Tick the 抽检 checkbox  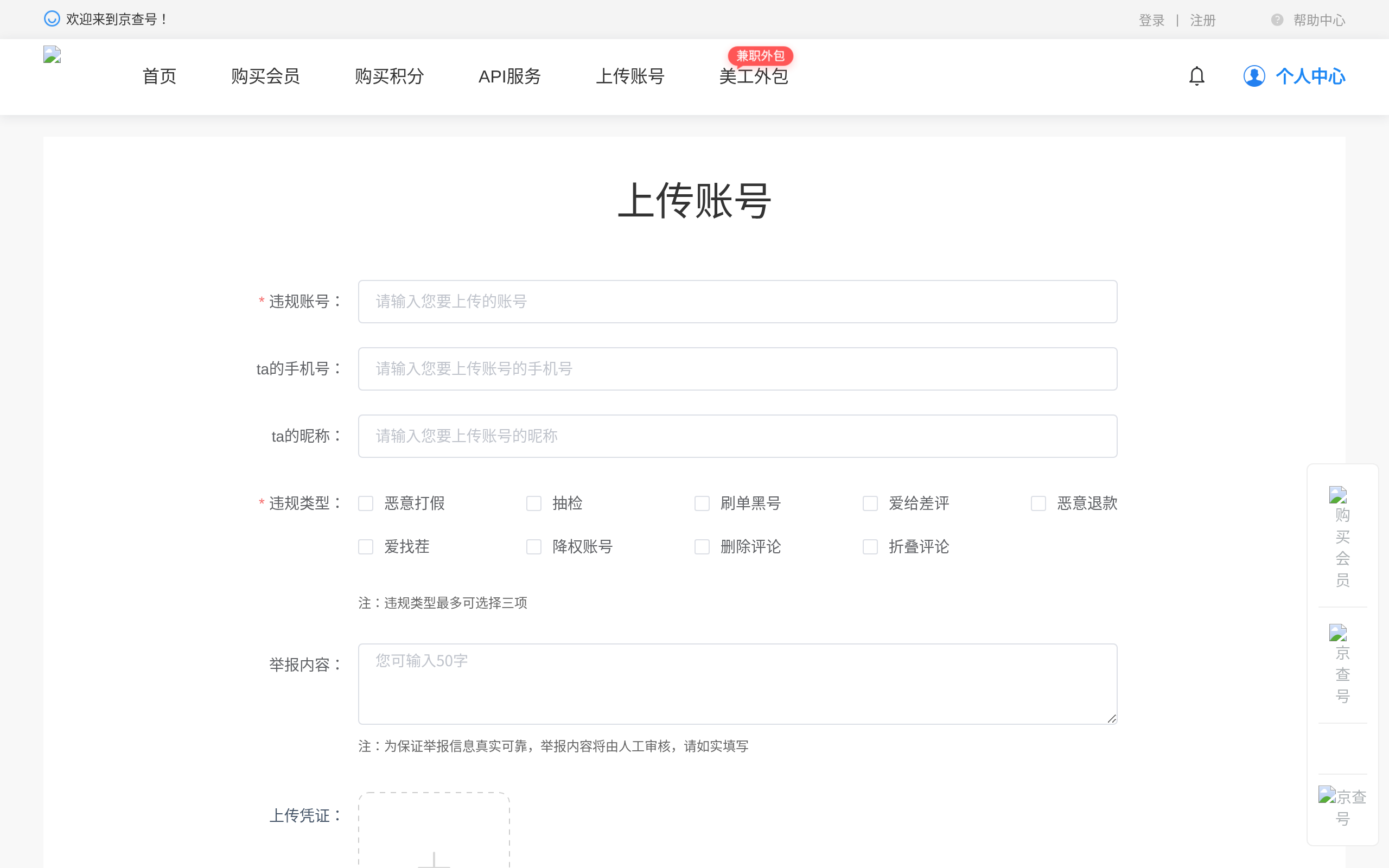[x=534, y=503]
